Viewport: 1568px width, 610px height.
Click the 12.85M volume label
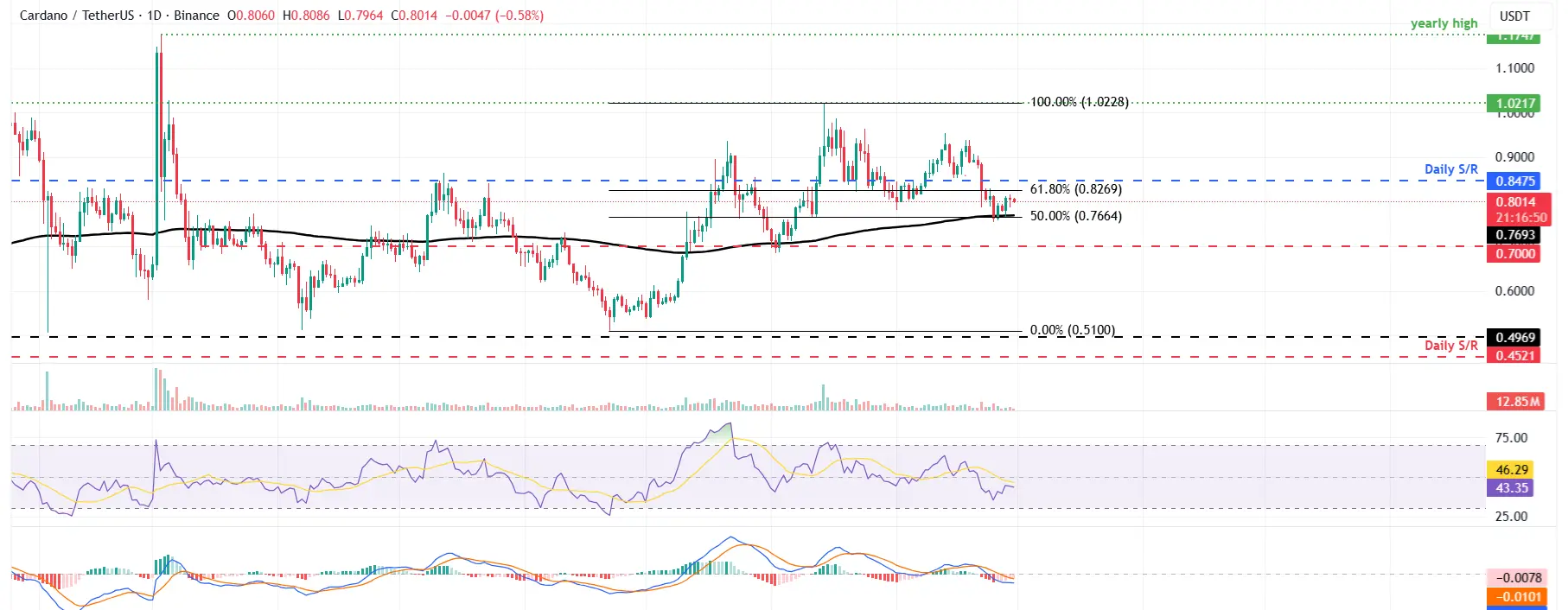coord(1517,401)
